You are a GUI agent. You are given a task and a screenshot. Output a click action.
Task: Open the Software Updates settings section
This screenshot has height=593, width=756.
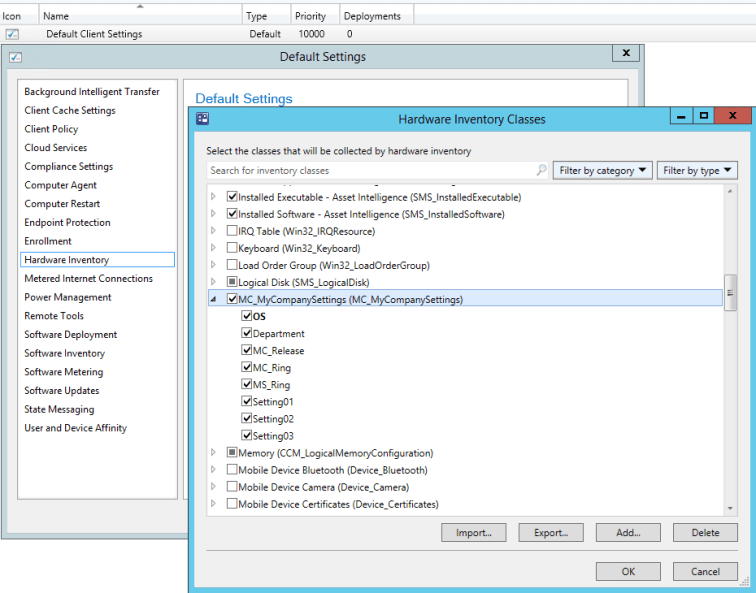point(61,390)
